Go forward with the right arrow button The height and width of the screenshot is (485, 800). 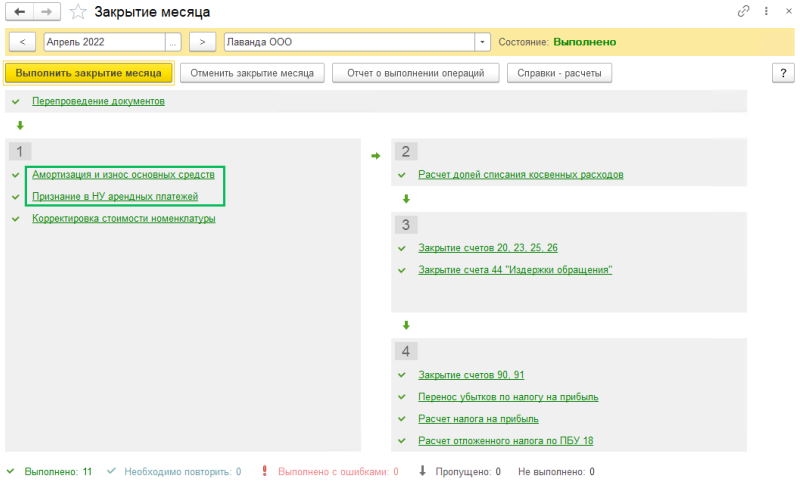[47, 12]
